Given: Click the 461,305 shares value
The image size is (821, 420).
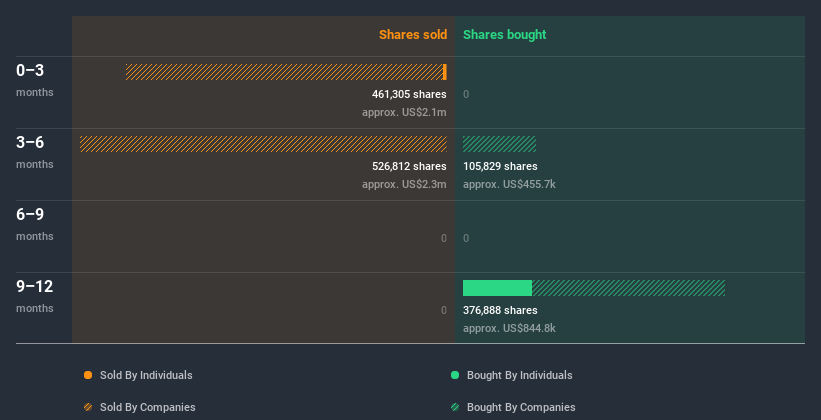Looking at the screenshot, I should pos(409,94).
